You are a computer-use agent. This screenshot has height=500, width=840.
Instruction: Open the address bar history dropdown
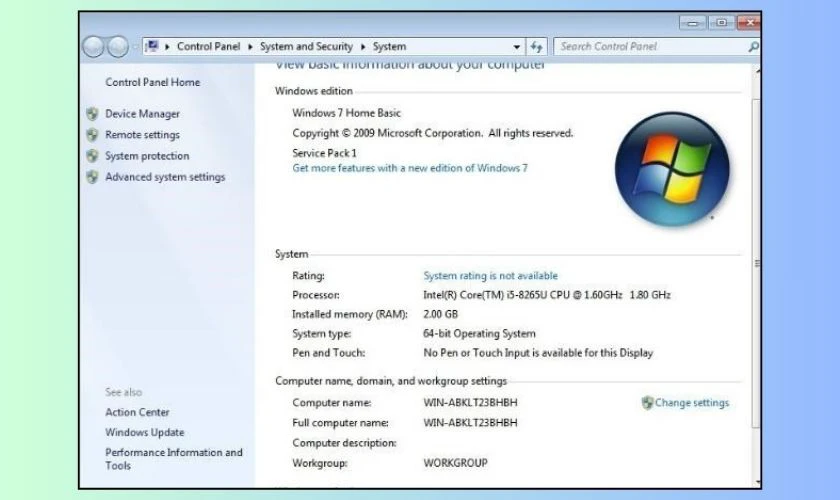516,47
